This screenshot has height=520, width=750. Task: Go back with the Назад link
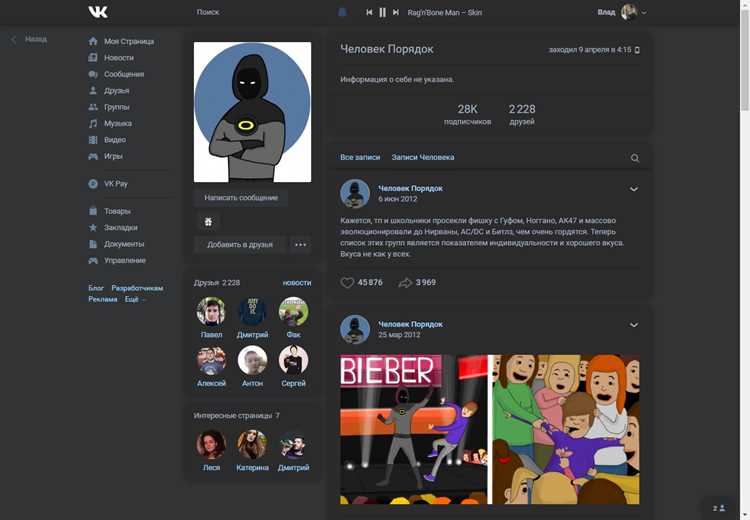coord(30,39)
